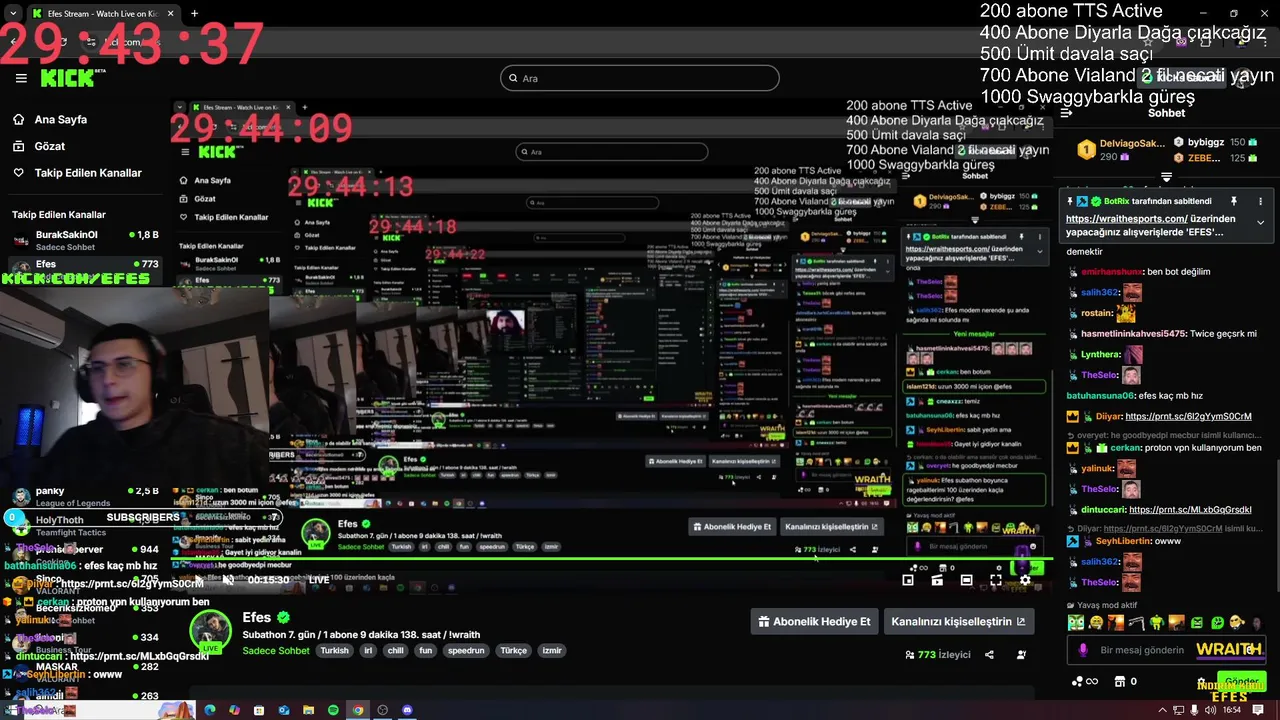Select the Turkish tag

click(334, 651)
